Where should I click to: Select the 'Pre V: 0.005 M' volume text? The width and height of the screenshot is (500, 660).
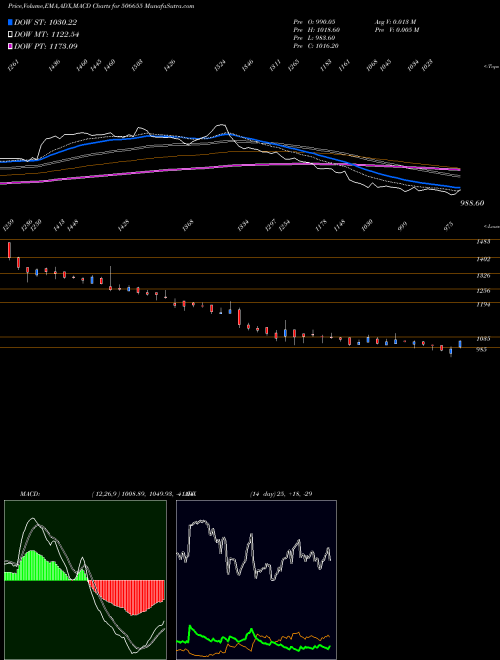(396, 30)
